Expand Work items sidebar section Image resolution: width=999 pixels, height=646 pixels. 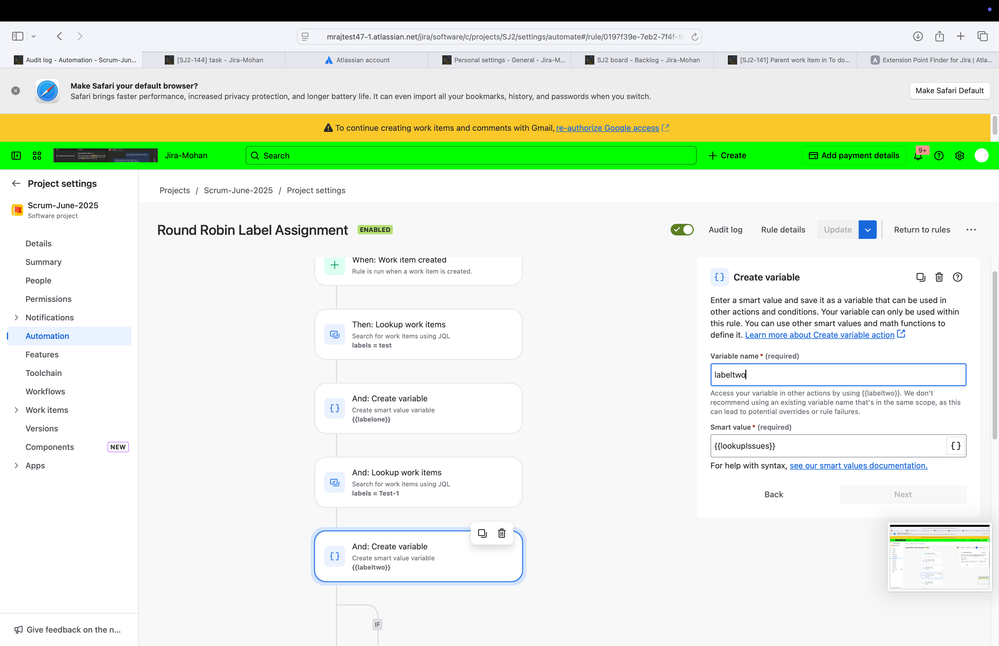pos(17,410)
